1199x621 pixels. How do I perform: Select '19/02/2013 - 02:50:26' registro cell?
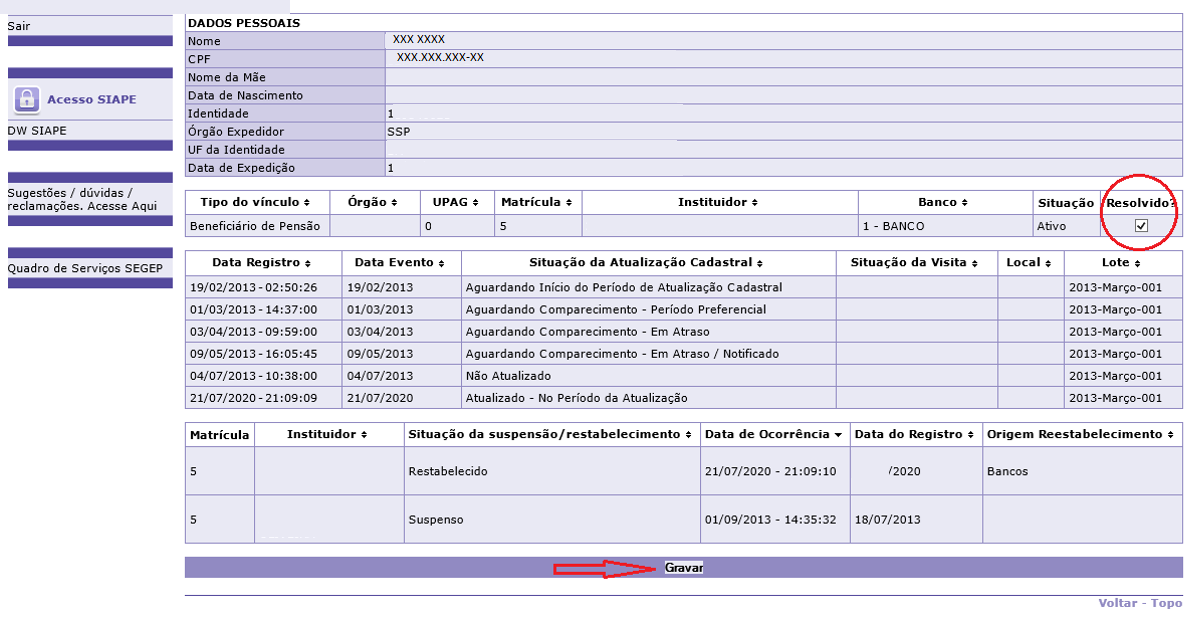(x=263, y=288)
